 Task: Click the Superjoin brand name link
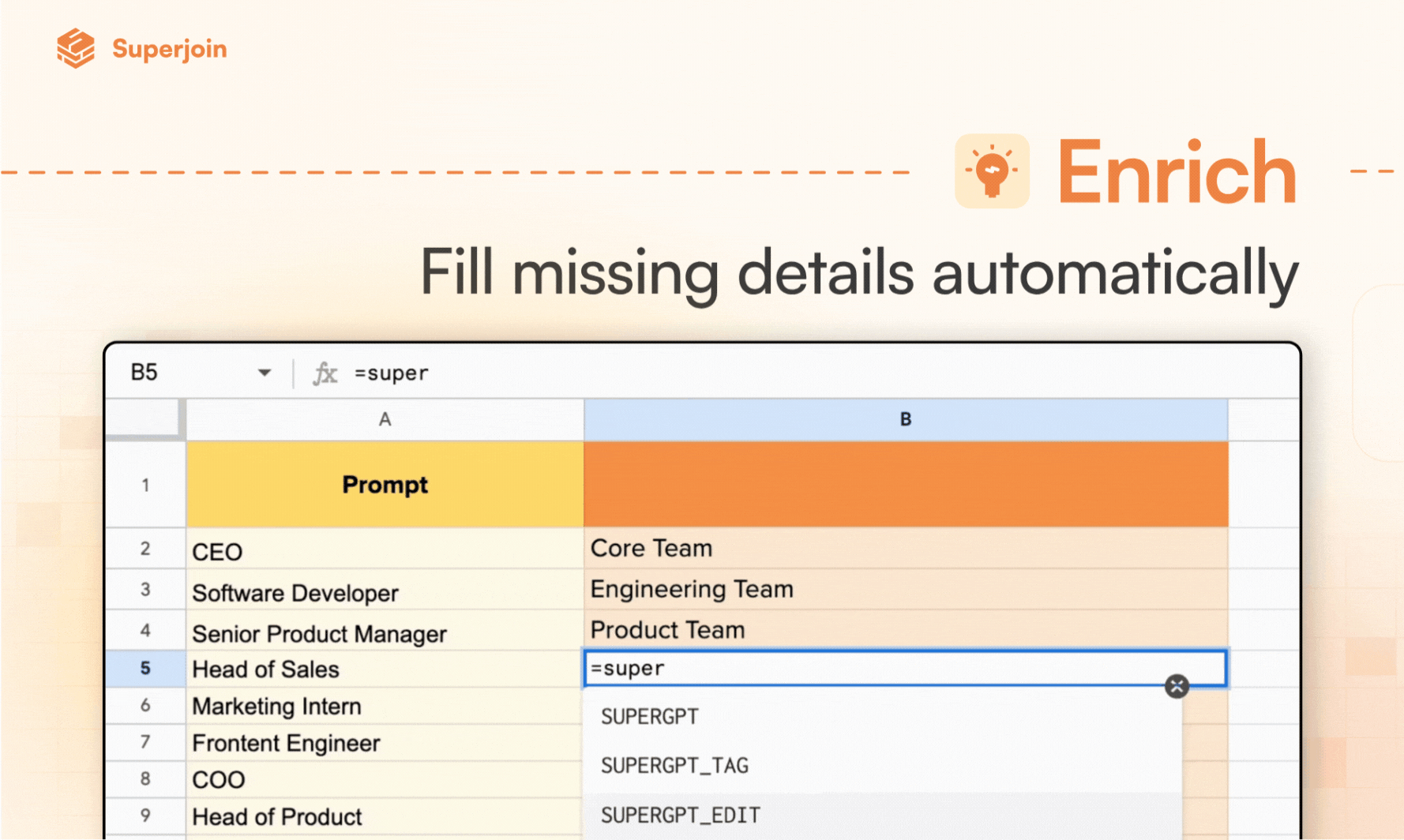coord(170,49)
